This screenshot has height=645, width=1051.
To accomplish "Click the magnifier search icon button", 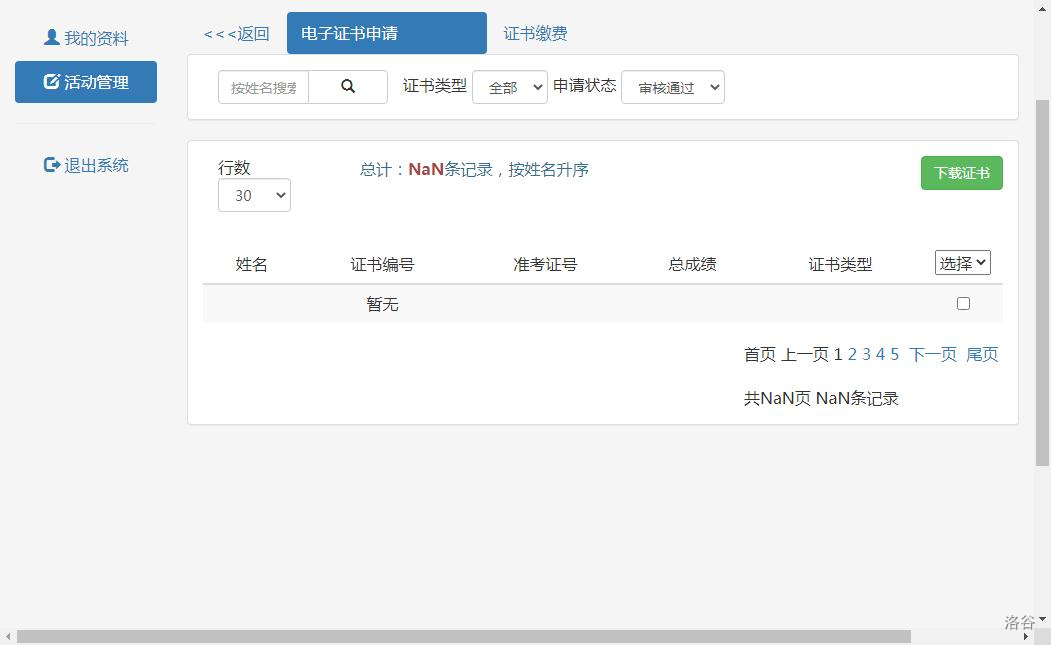I will coord(348,87).
